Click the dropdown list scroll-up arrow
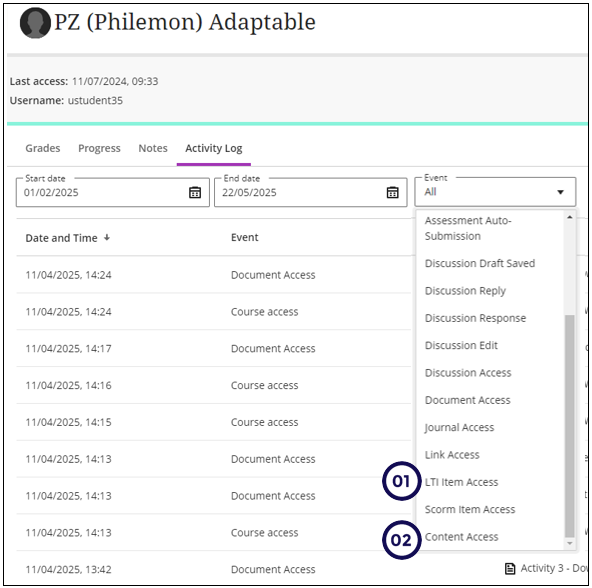592x588 pixels. pyautogui.click(x=570, y=217)
